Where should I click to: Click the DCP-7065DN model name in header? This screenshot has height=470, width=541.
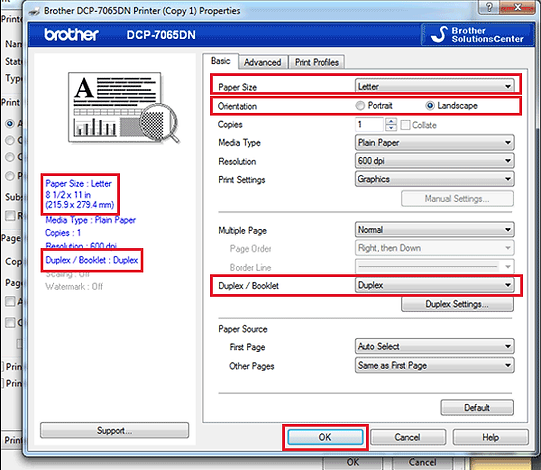click(x=161, y=35)
